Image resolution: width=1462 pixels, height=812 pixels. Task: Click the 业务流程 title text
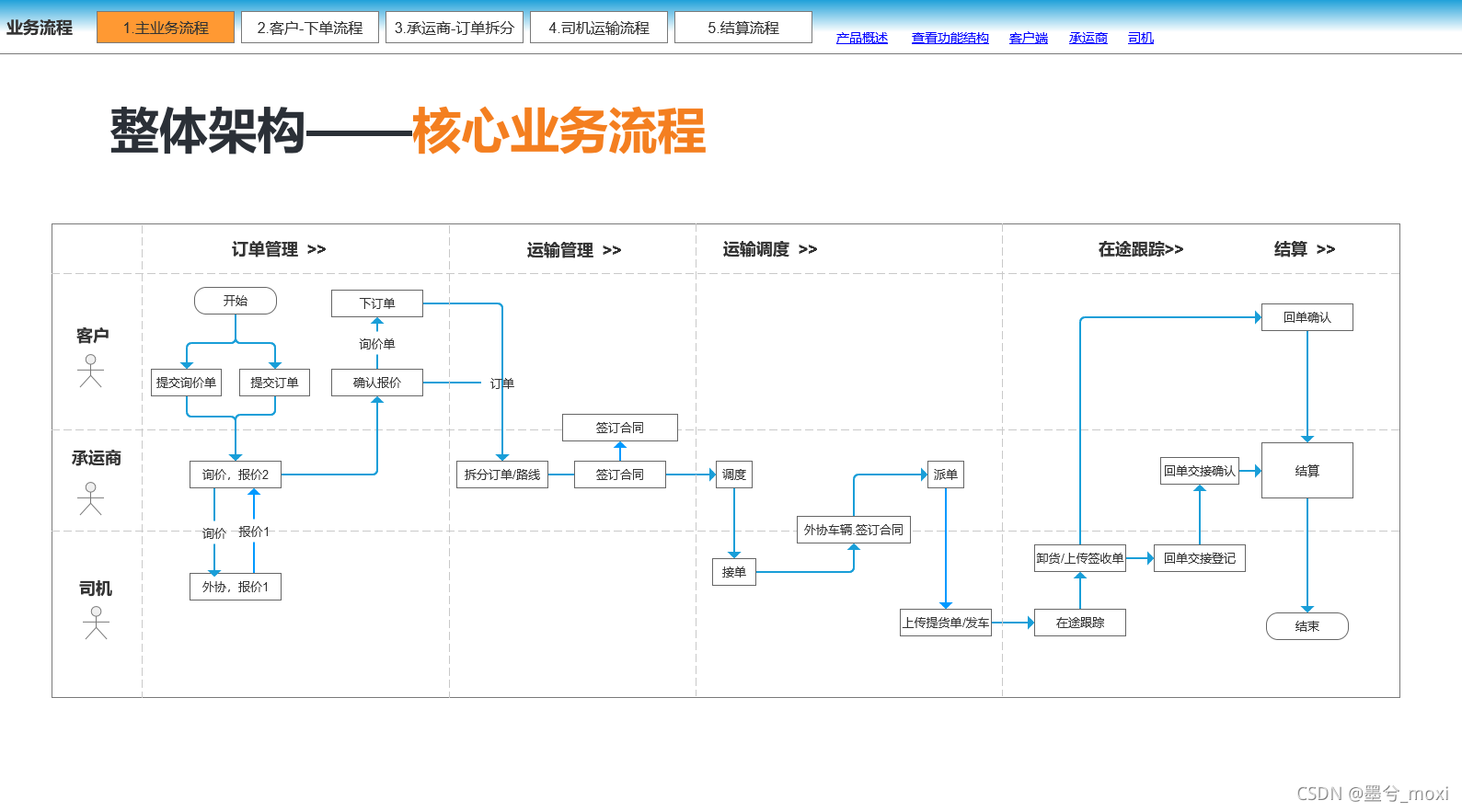click(40, 28)
